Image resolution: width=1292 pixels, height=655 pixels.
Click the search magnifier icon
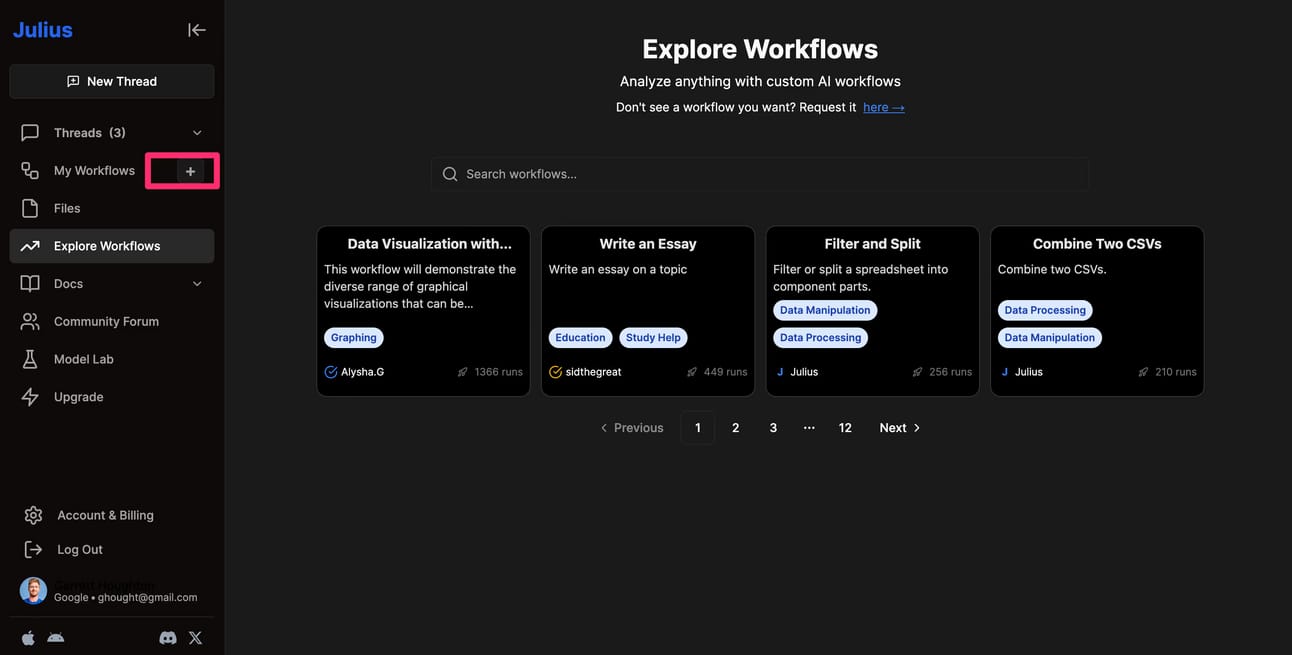(450, 174)
